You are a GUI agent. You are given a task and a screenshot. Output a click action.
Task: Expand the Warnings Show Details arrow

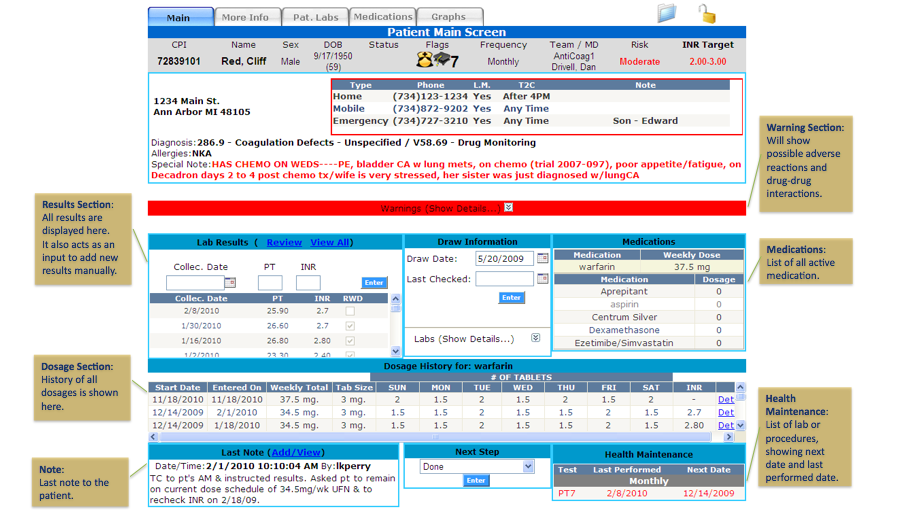509,207
